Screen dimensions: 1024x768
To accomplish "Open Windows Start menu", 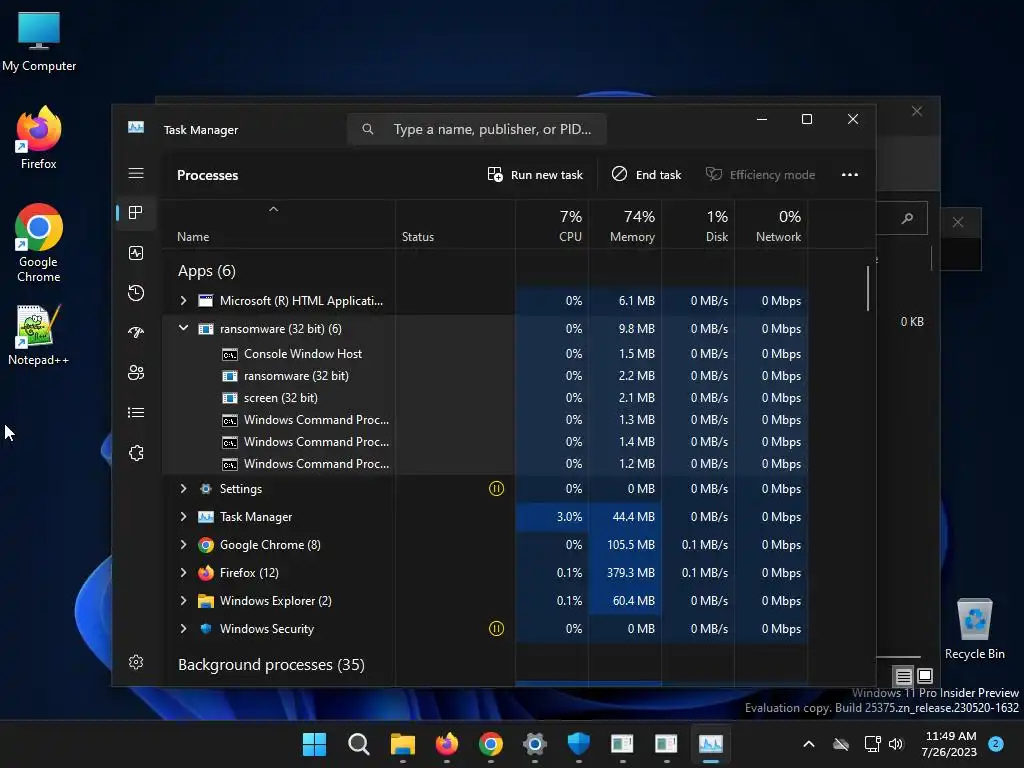I will pos(314,744).
